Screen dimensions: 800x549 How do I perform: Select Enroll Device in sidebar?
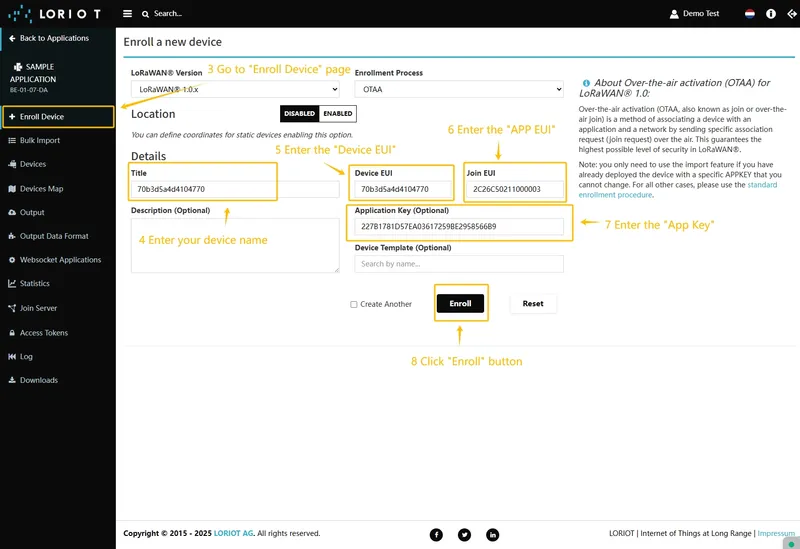(x=58, y=117)
